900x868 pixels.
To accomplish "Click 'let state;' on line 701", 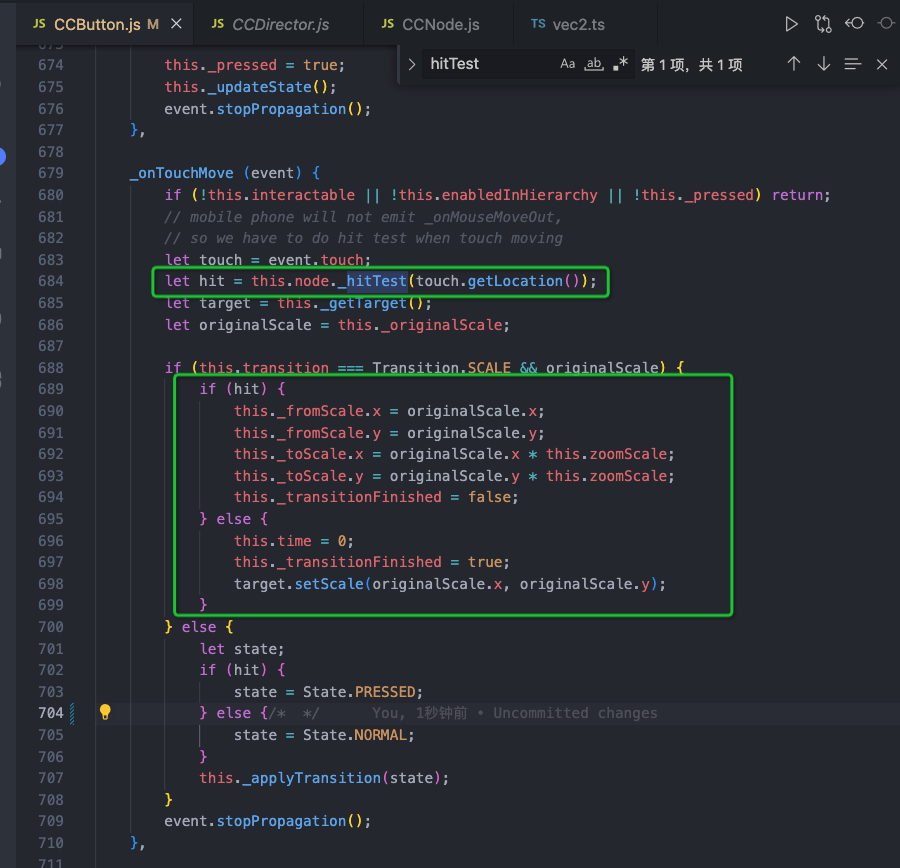I will (242, 649).
